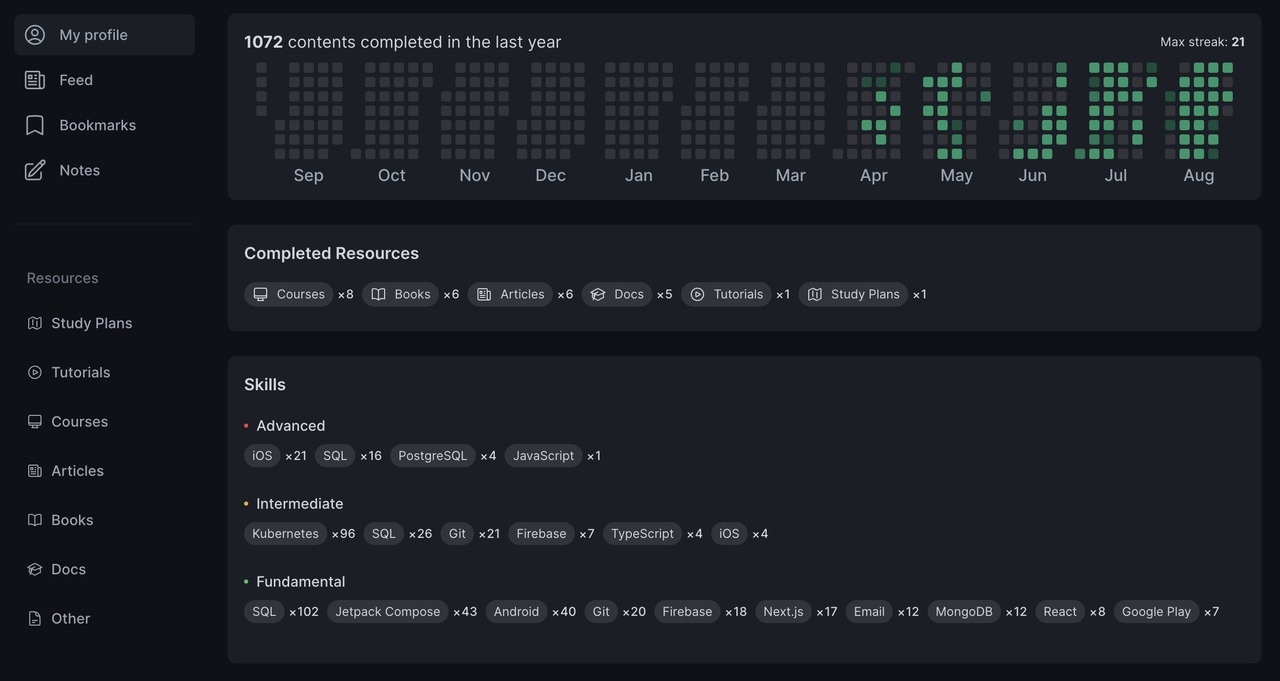Select the React skill tag
This screenshot has height=681, width=1280.
pyautogui.click(x=1060, y=612)
